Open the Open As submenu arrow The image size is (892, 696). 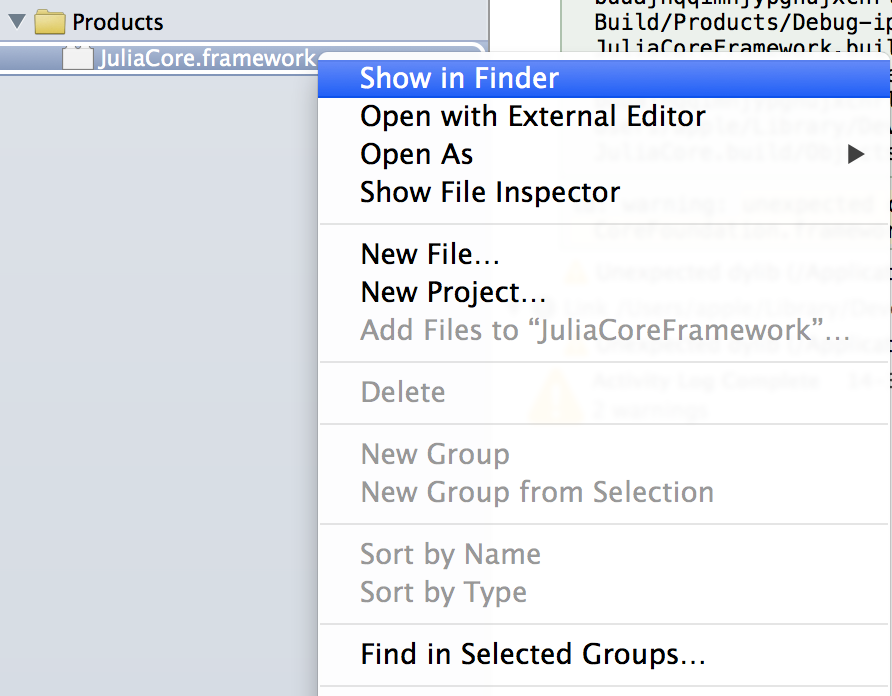coord(856,154)
